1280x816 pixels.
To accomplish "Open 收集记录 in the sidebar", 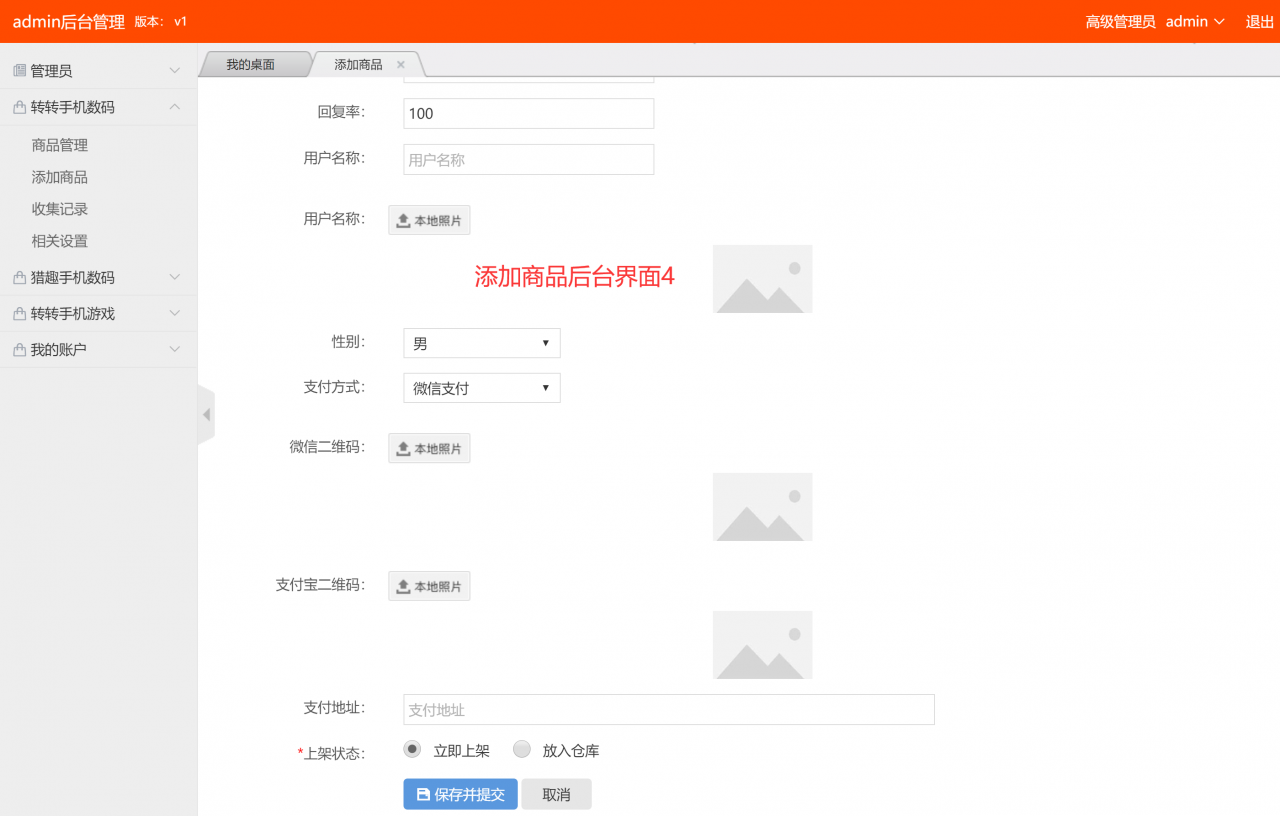I will [x=60, y=209].
